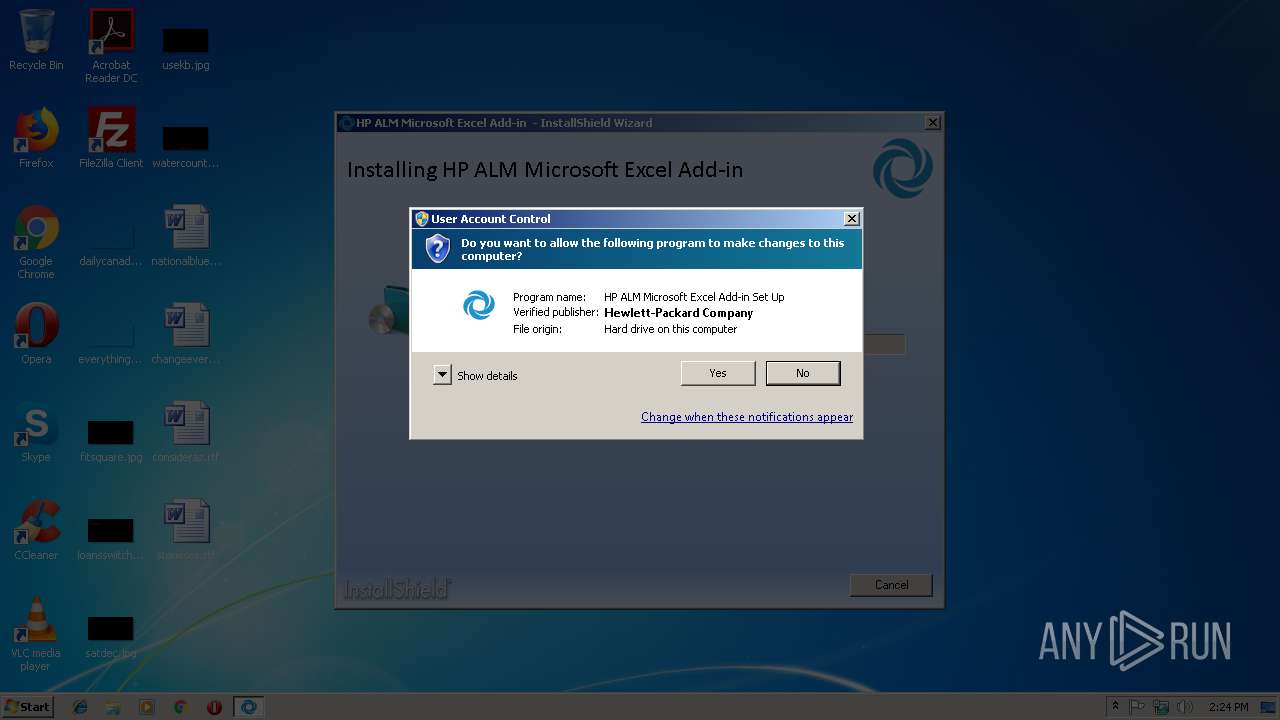Open Opera from taskbar

pyautogui.click(x=214, y=707)
